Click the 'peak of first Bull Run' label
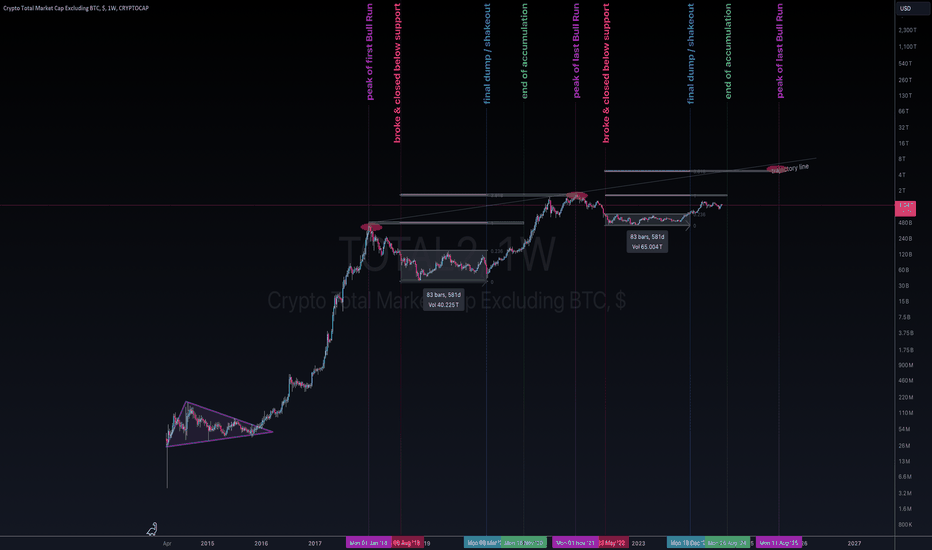Viewport: 932px width, 550px height. tap(369, 52)
